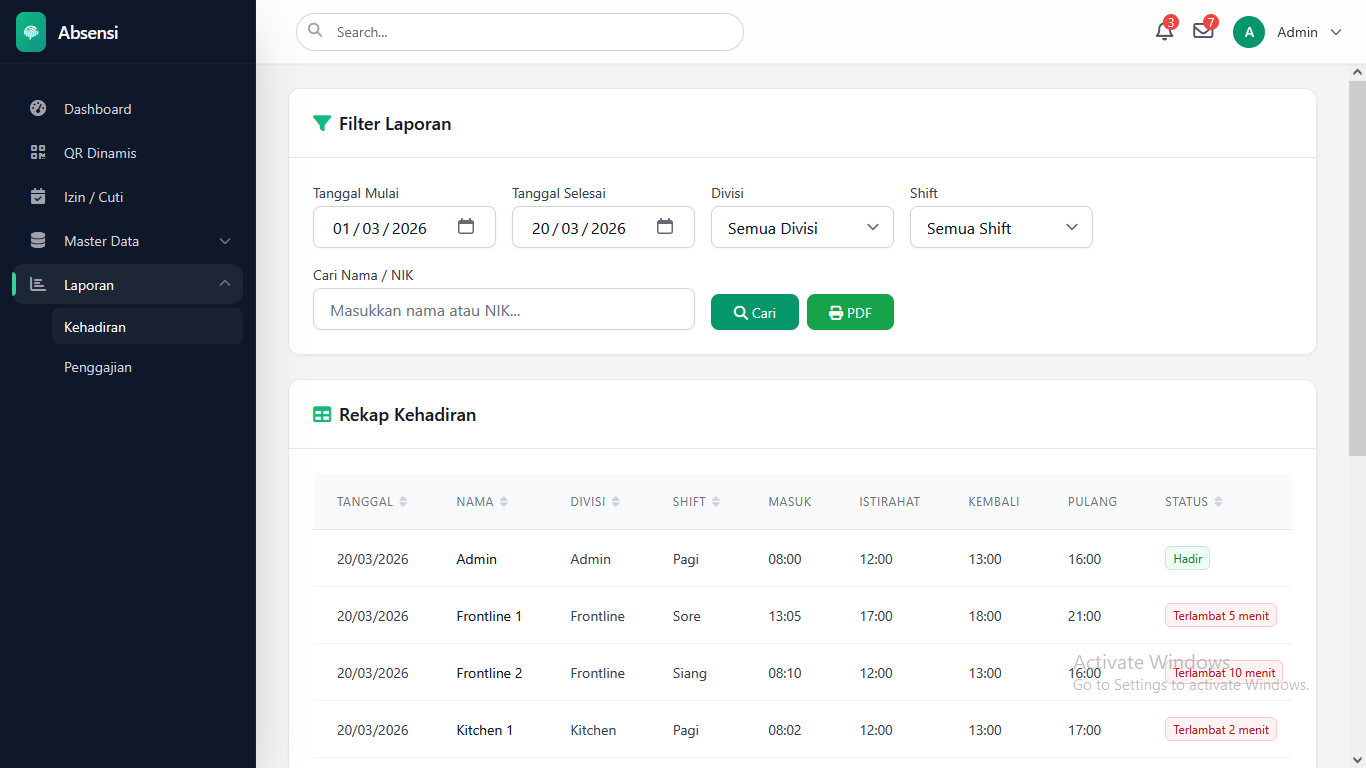Open the messages envelope icon
The width and height of the screenshot is (1366, 768).
[x=1203, y=32]
